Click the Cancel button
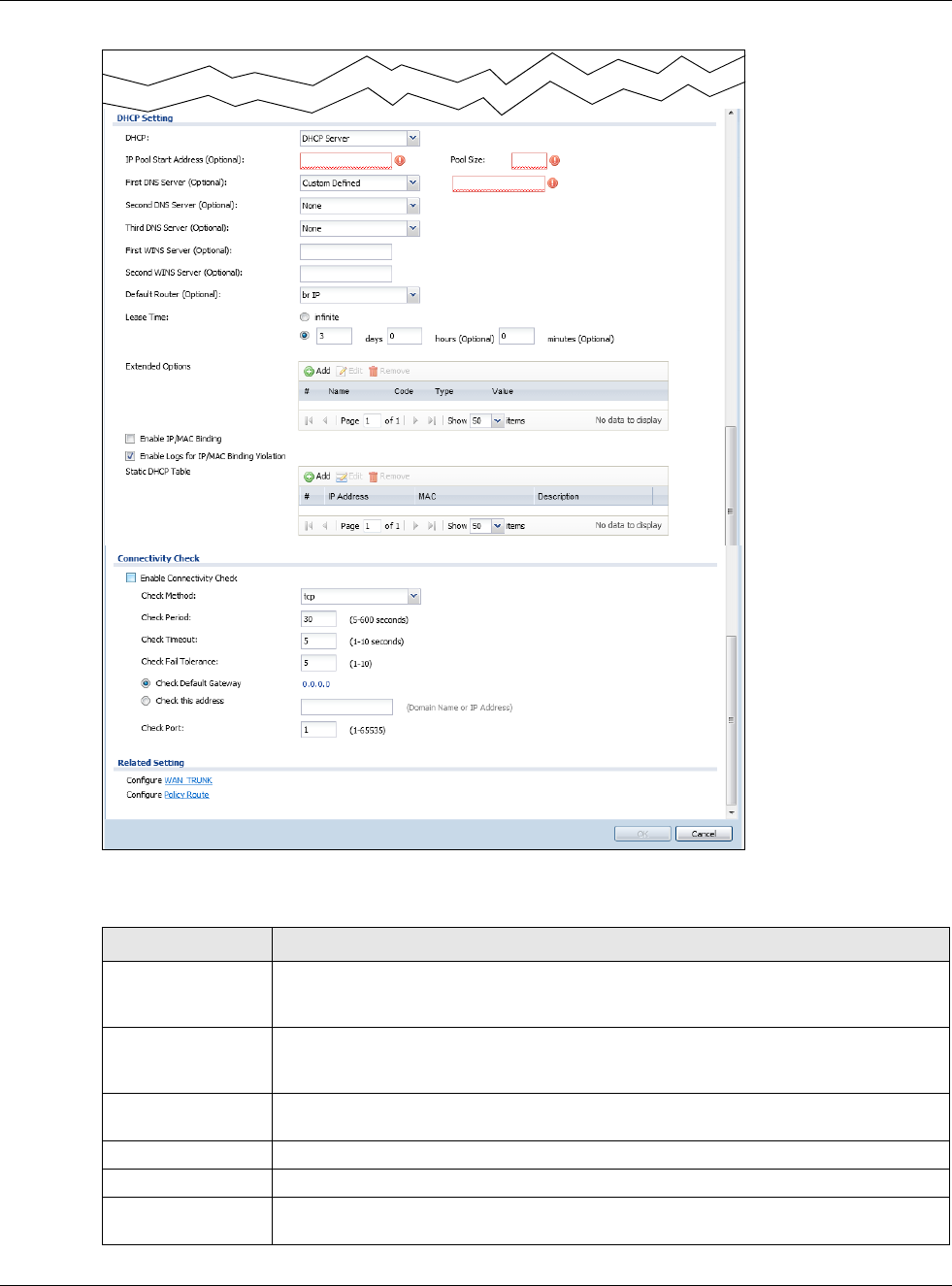This screenshot has height=1286, width=952. coord(704,834)
